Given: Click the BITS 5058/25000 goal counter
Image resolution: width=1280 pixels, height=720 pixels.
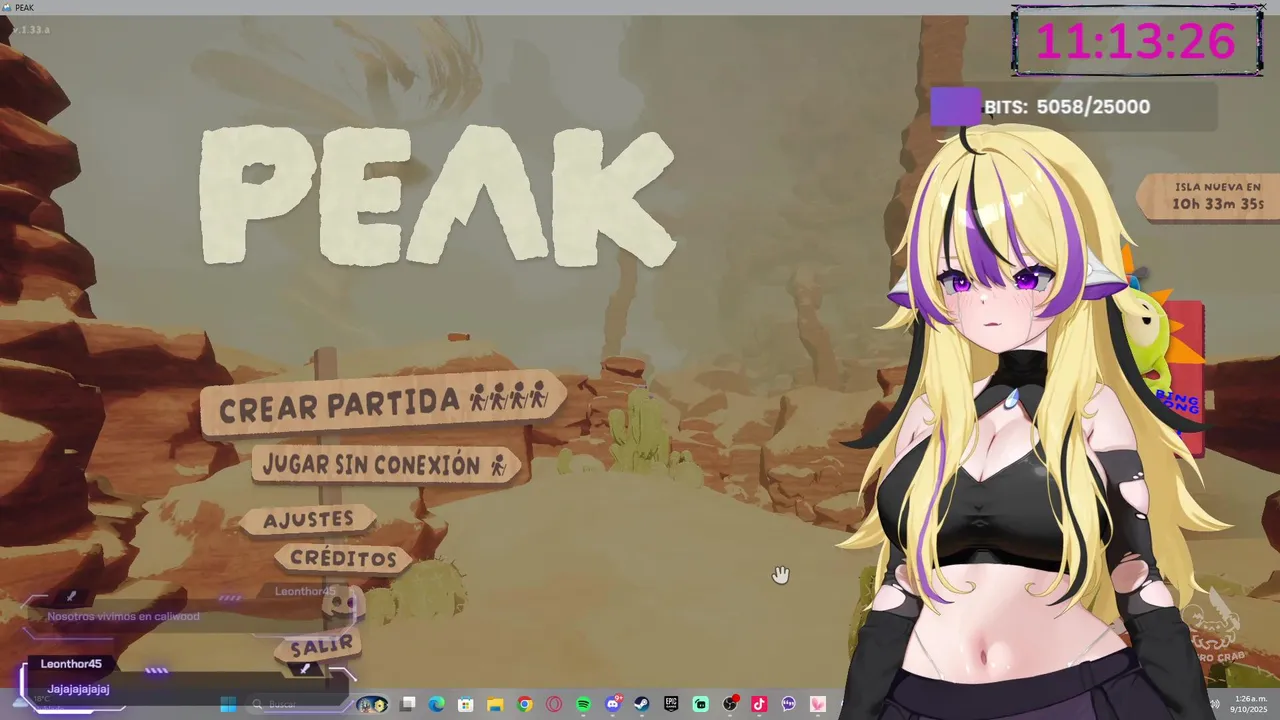Looking at the screenshot, I should [1067, 107].
